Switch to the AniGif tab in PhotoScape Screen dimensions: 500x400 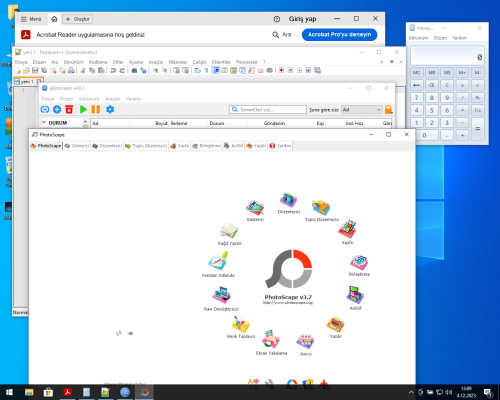tap(233, 146)
